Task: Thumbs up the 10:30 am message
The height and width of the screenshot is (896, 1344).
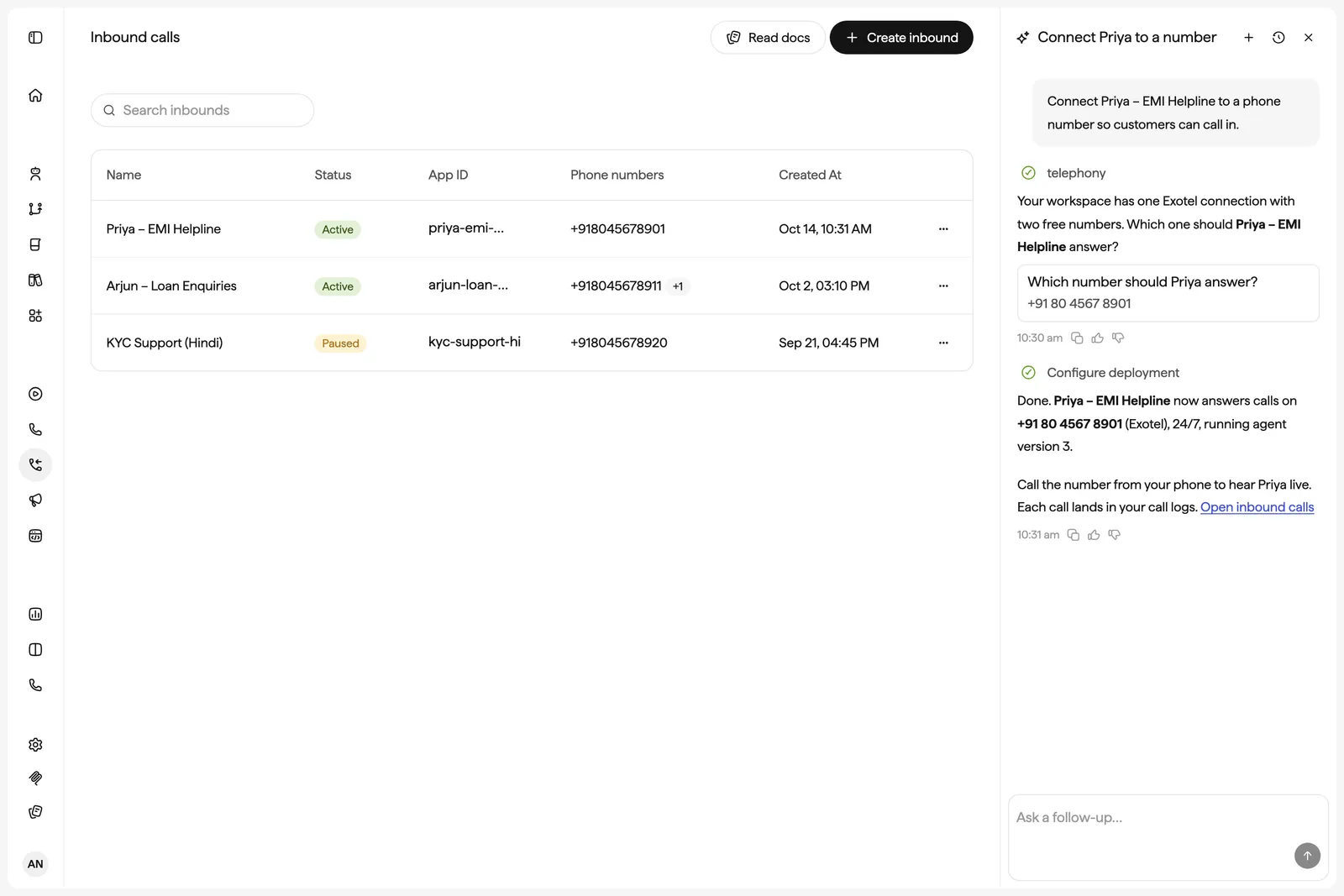Action: [1097, 338]
